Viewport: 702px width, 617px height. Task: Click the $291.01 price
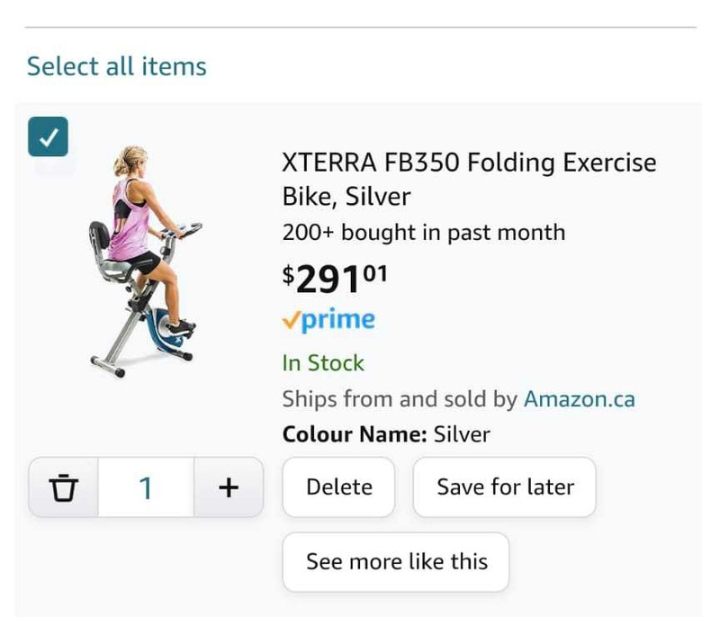tap(334, 278)
